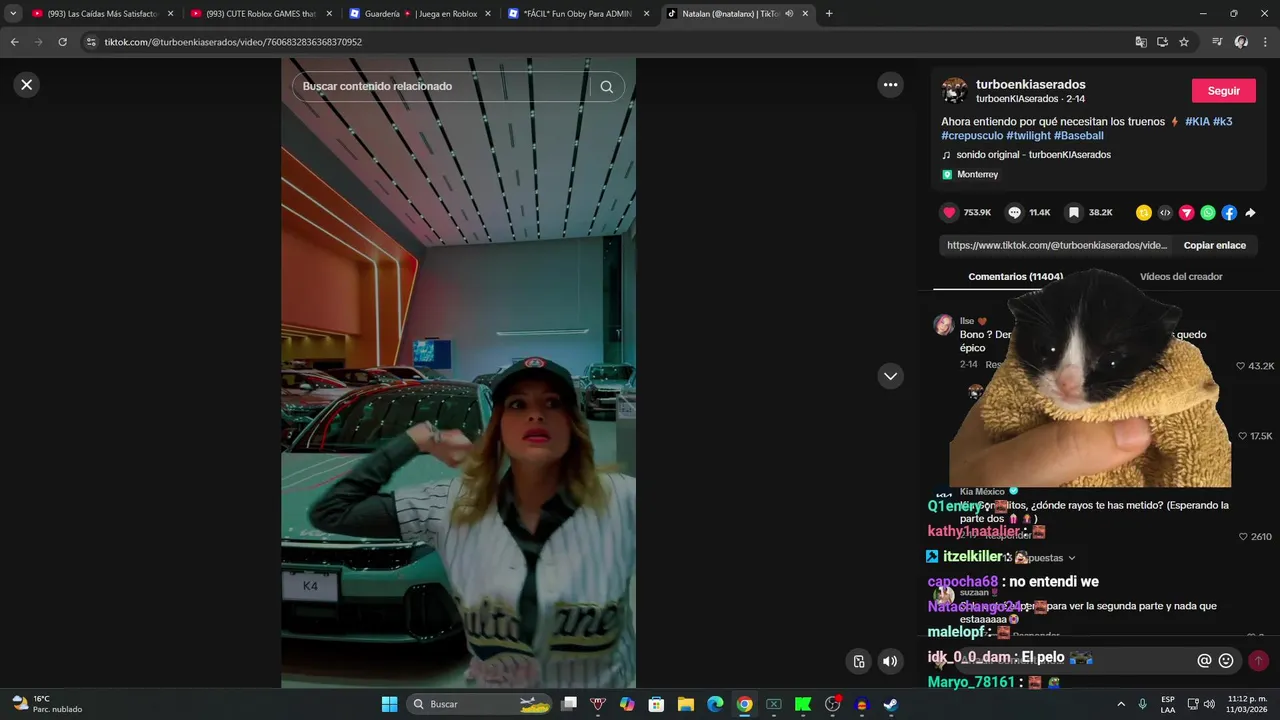This screenshot has width=1280, height=720.
Task: Switch to 'Guardería | Juega en Roblox' tab
Action: pos(420,14)
